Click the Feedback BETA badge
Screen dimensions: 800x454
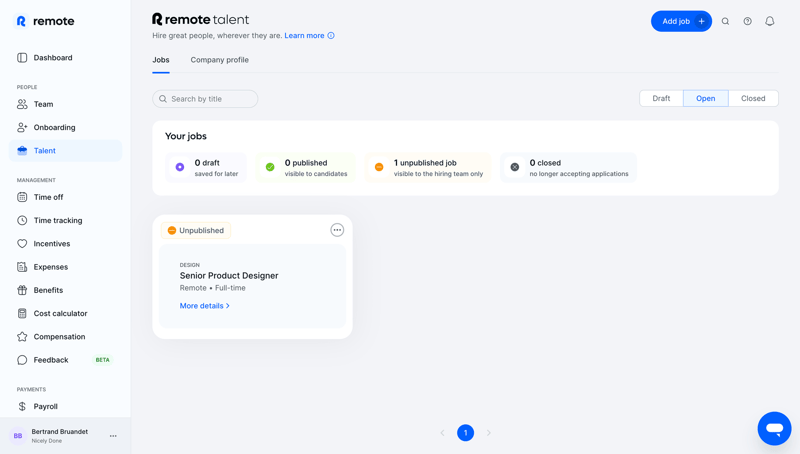click(103, 360)
